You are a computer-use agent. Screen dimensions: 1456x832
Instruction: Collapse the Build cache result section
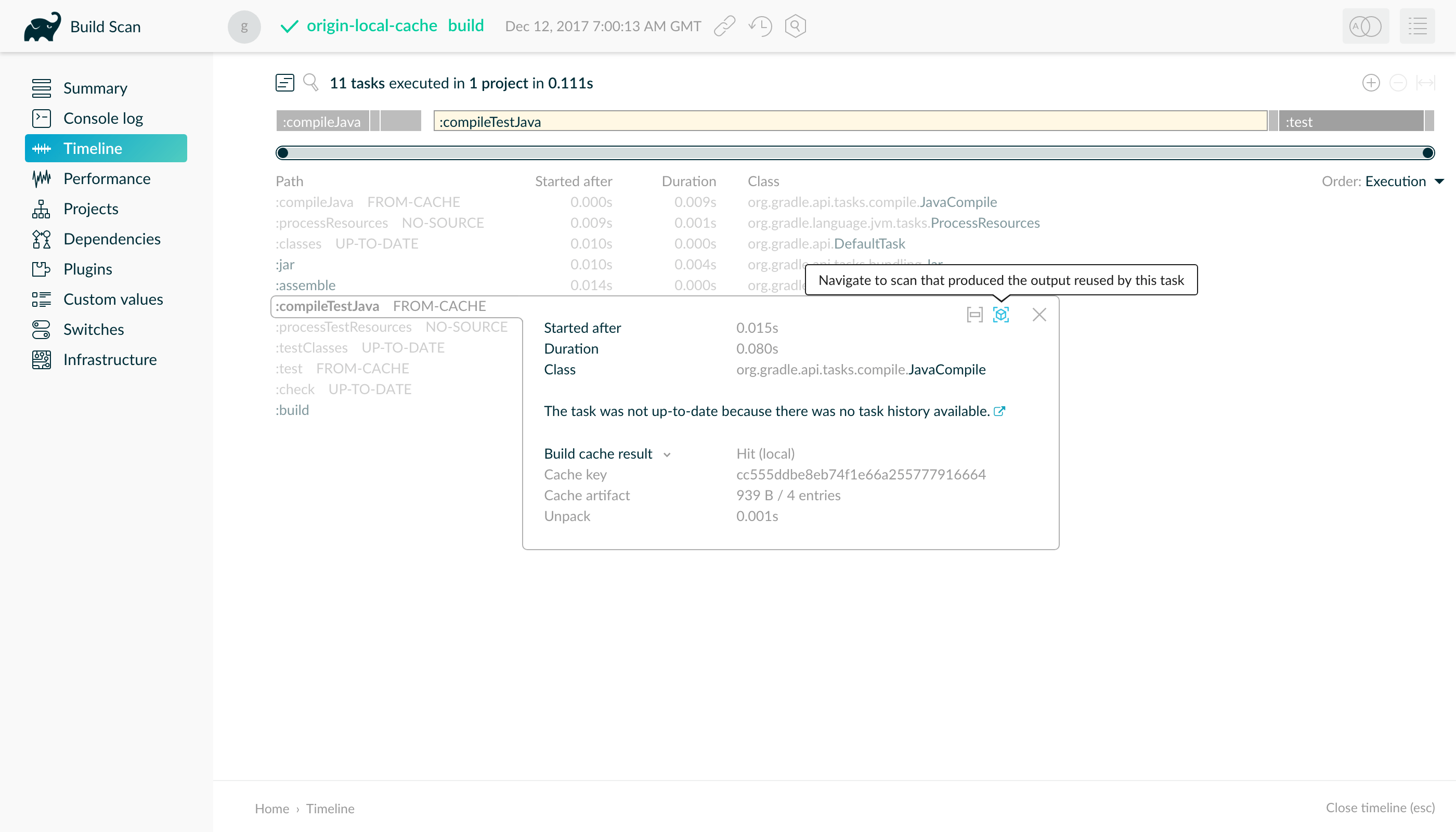tap(666, 455)
